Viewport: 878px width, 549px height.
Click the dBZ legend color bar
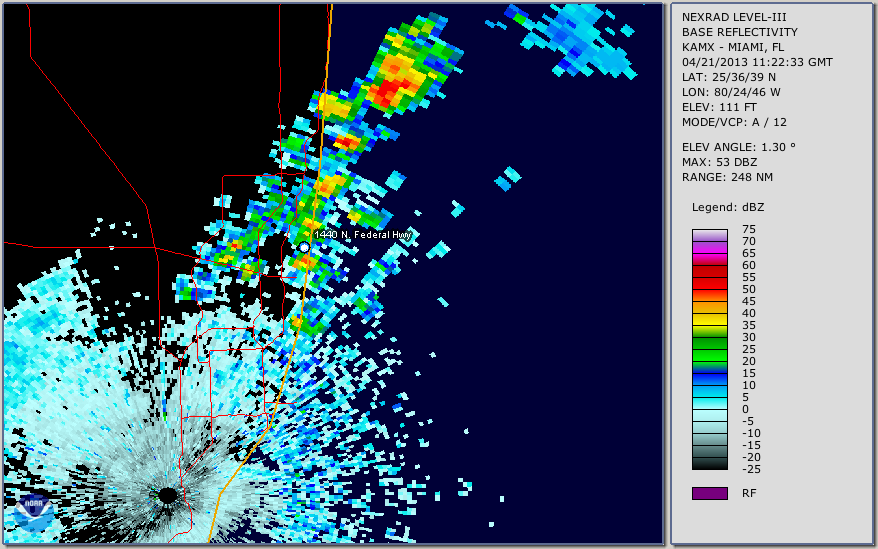coord(710,349)
